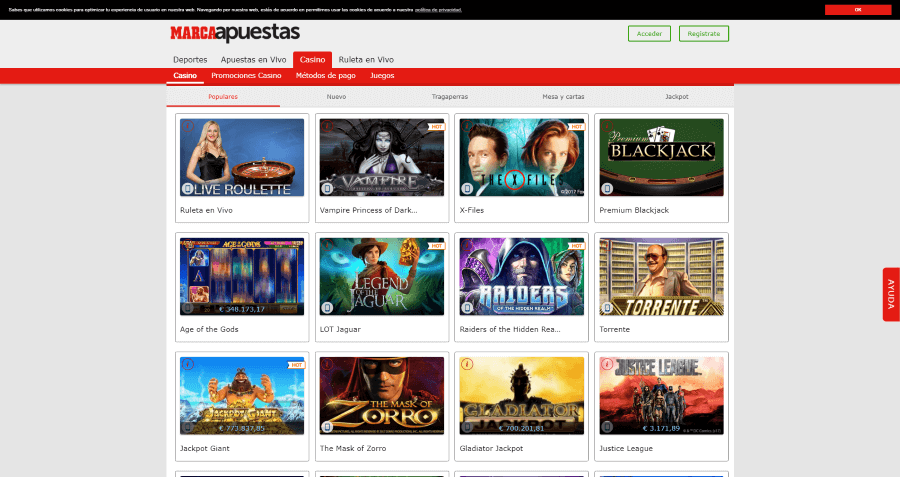Select Casino in the red submenu bar

pyautogui.click(x=185, y=76)
